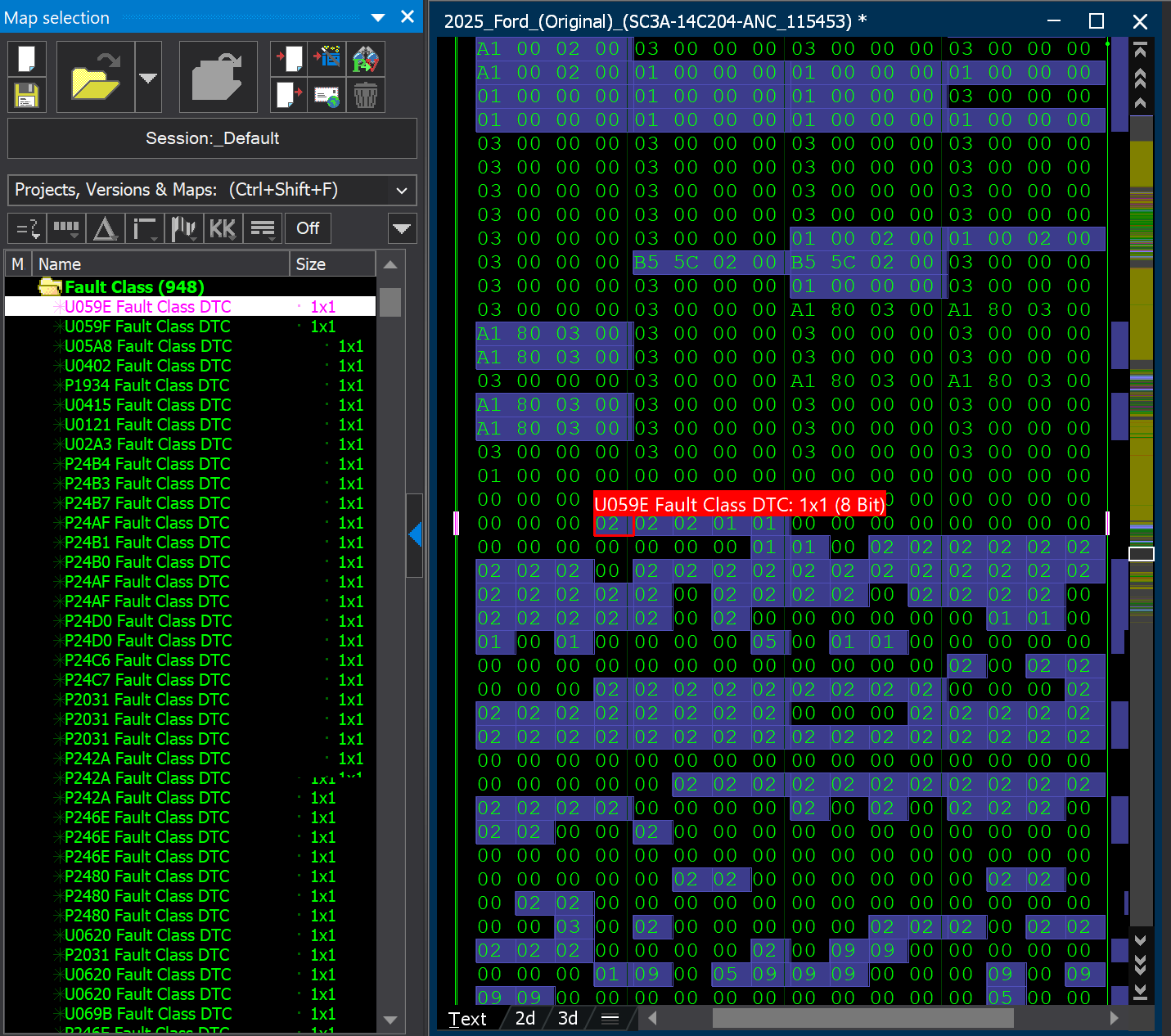Expand the open-project dropdown arrow
Screen dimensions: 1171x1036
148,76
